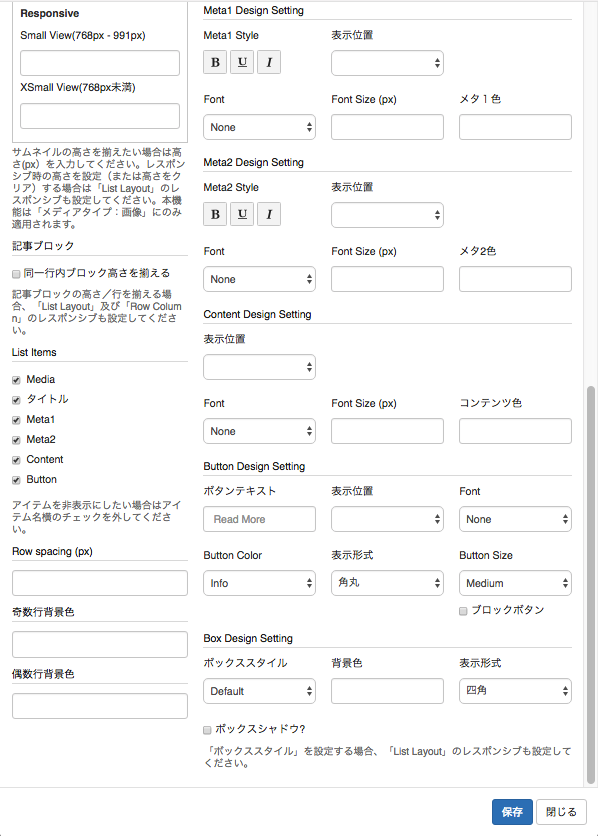Screen dimensions: 598x836
Task: Toggle underline for Meta1 Style
Action: click(242, 62)
